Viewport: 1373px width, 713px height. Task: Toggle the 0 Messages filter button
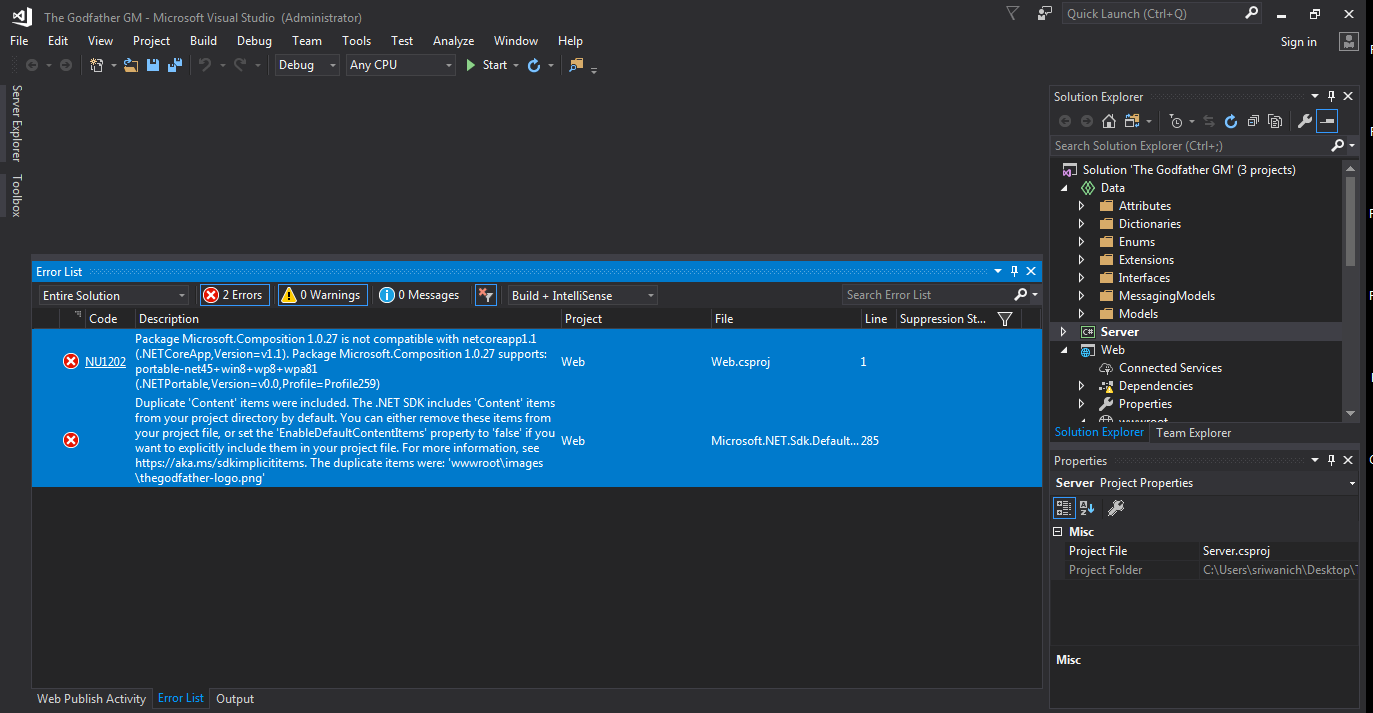click(x=421, y=295)
